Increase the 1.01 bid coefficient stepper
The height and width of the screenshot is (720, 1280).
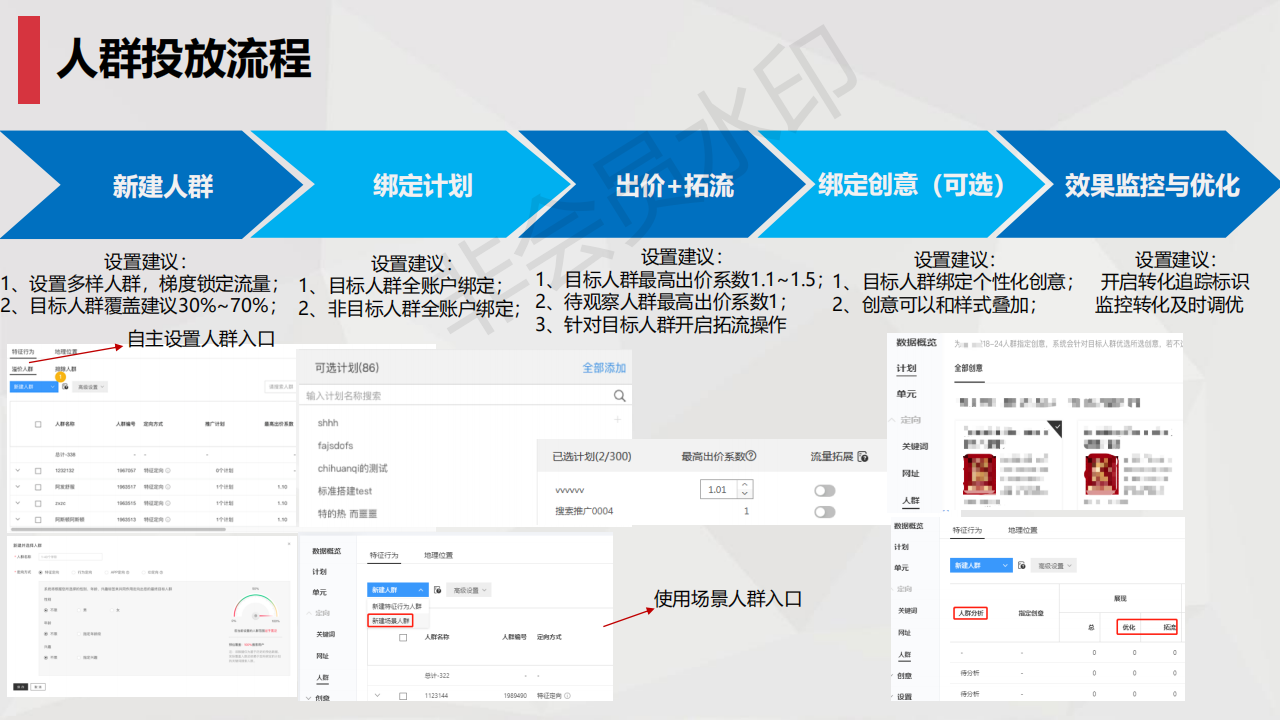tap(744, 485)
